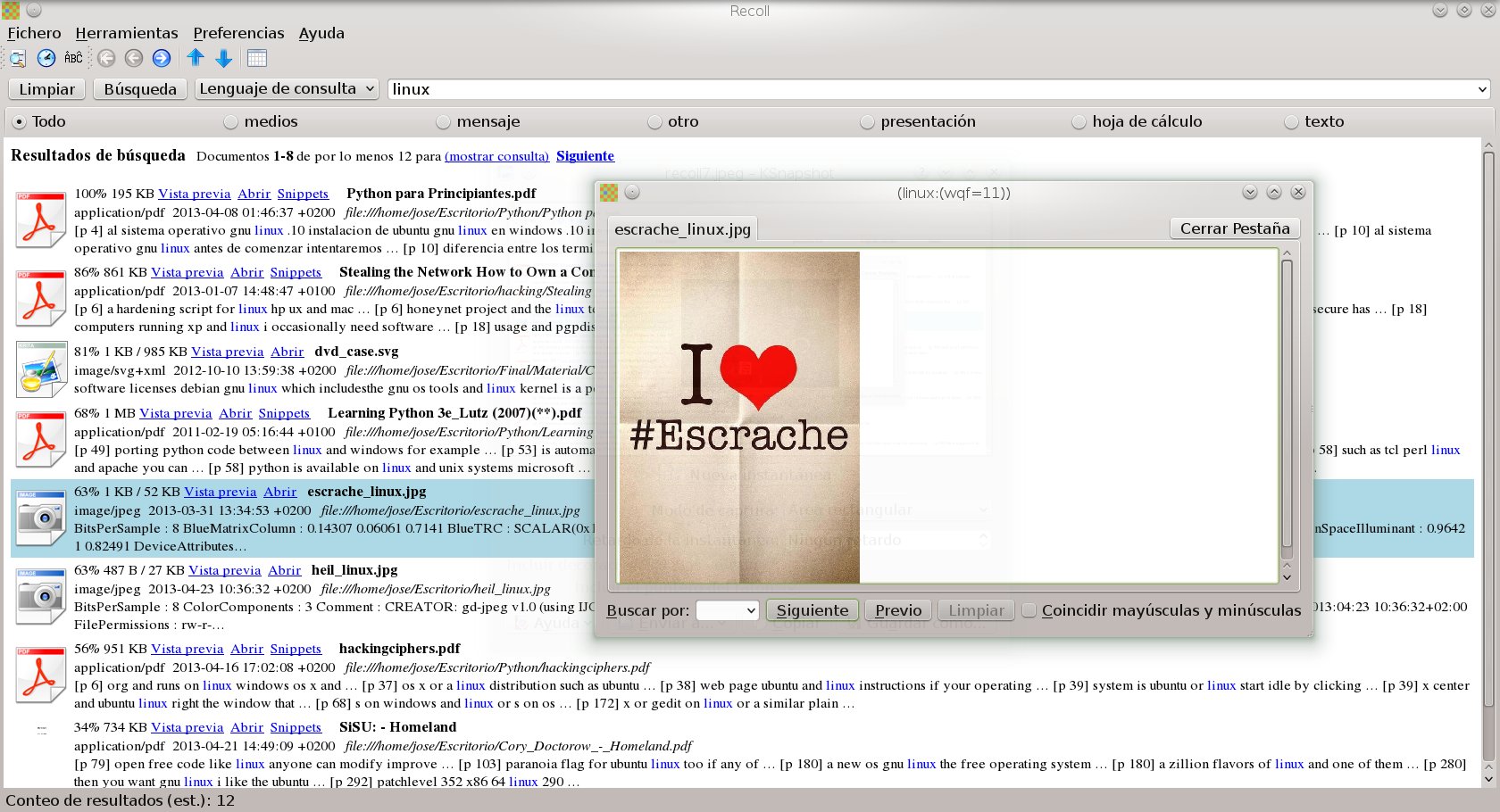The image size is (1500, 812).
Task: Sort results descending with down arrow
Action: [x=224, y=58]
